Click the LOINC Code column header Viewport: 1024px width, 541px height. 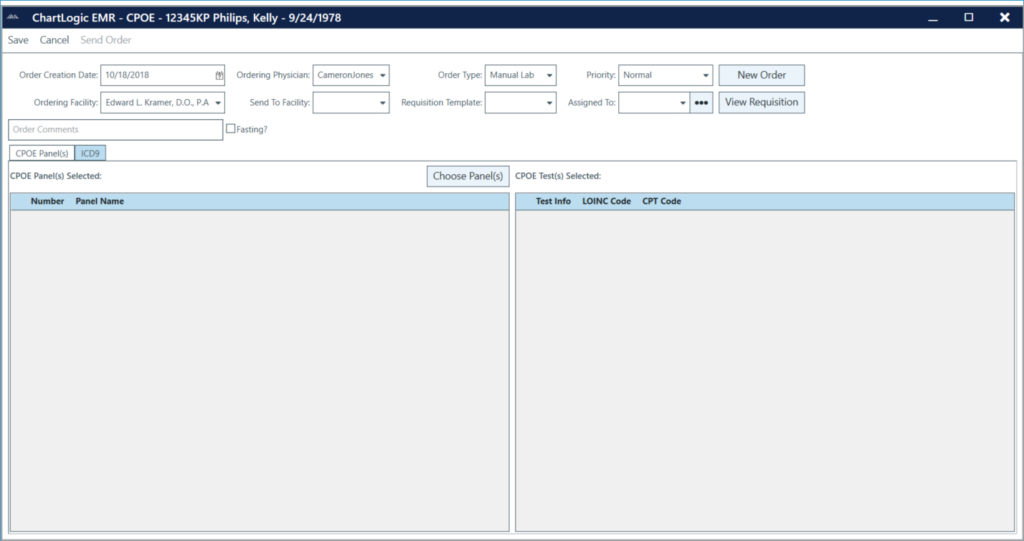[x=606, y=201]
